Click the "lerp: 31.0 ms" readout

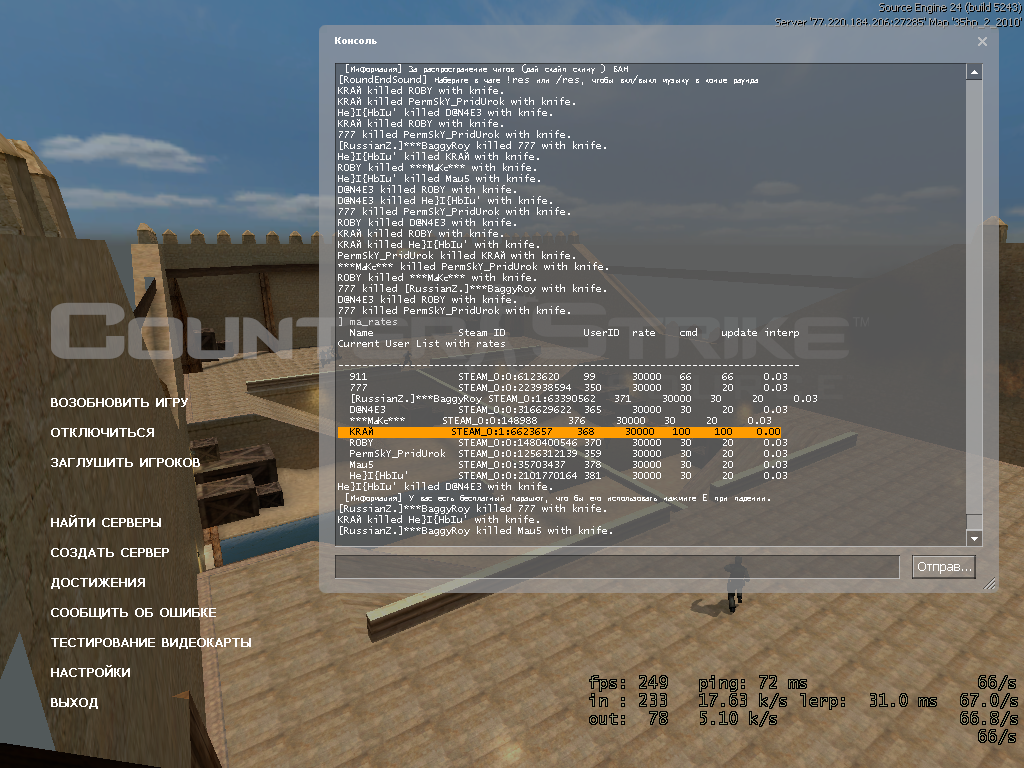coord(868,701)
